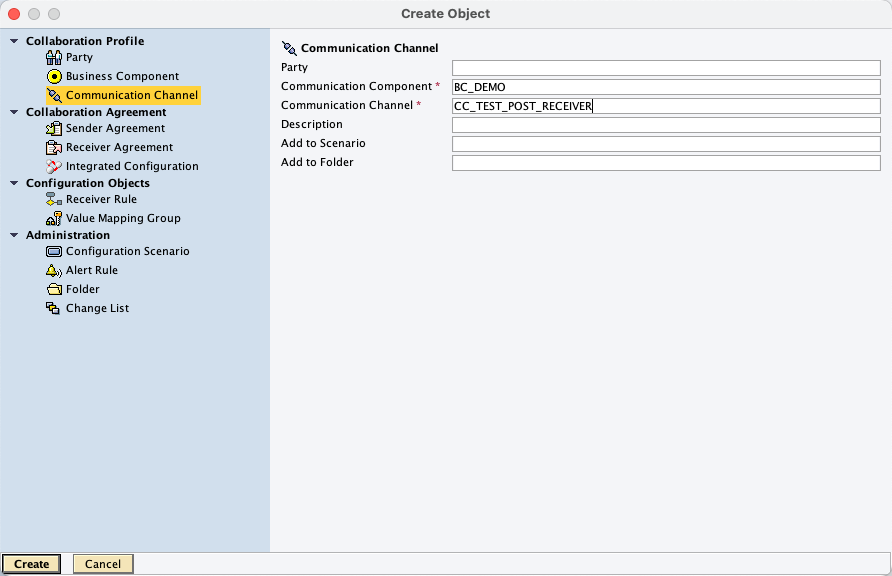The image size is (892, 576).
Task: Click the Cancel button
Action: (x=103, y=564)
